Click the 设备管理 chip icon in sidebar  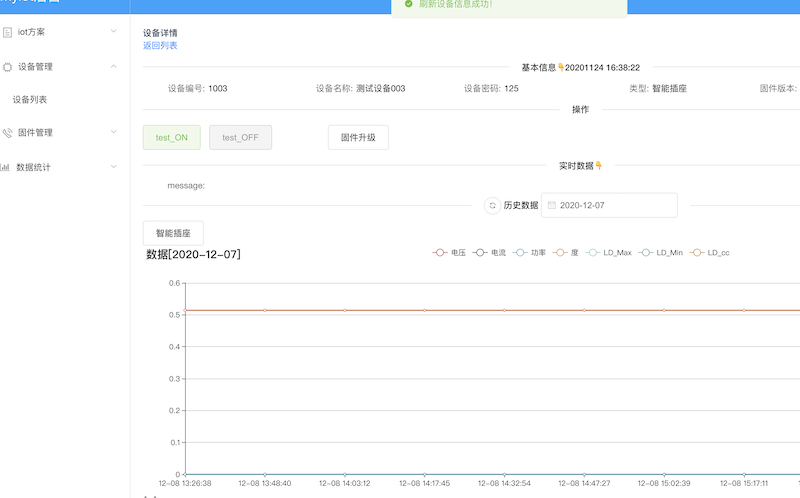pyautogui.click(x=8, y=67)
